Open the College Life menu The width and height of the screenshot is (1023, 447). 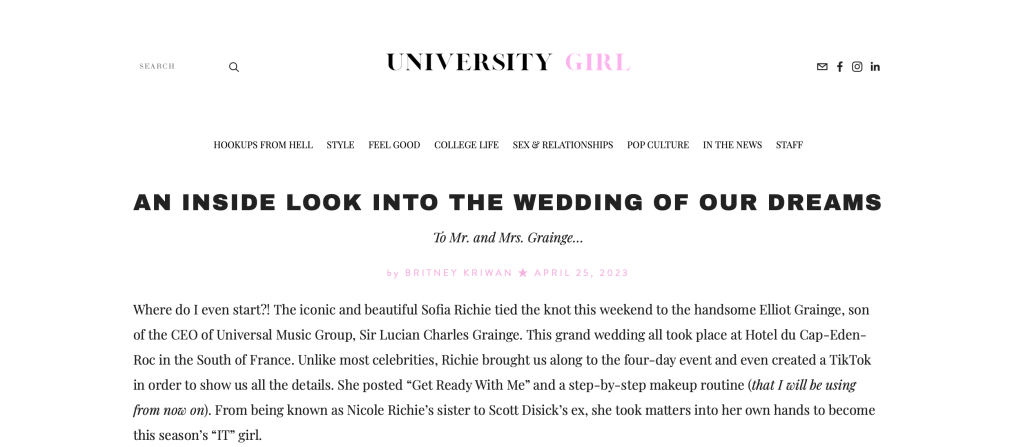coord(466,145)
